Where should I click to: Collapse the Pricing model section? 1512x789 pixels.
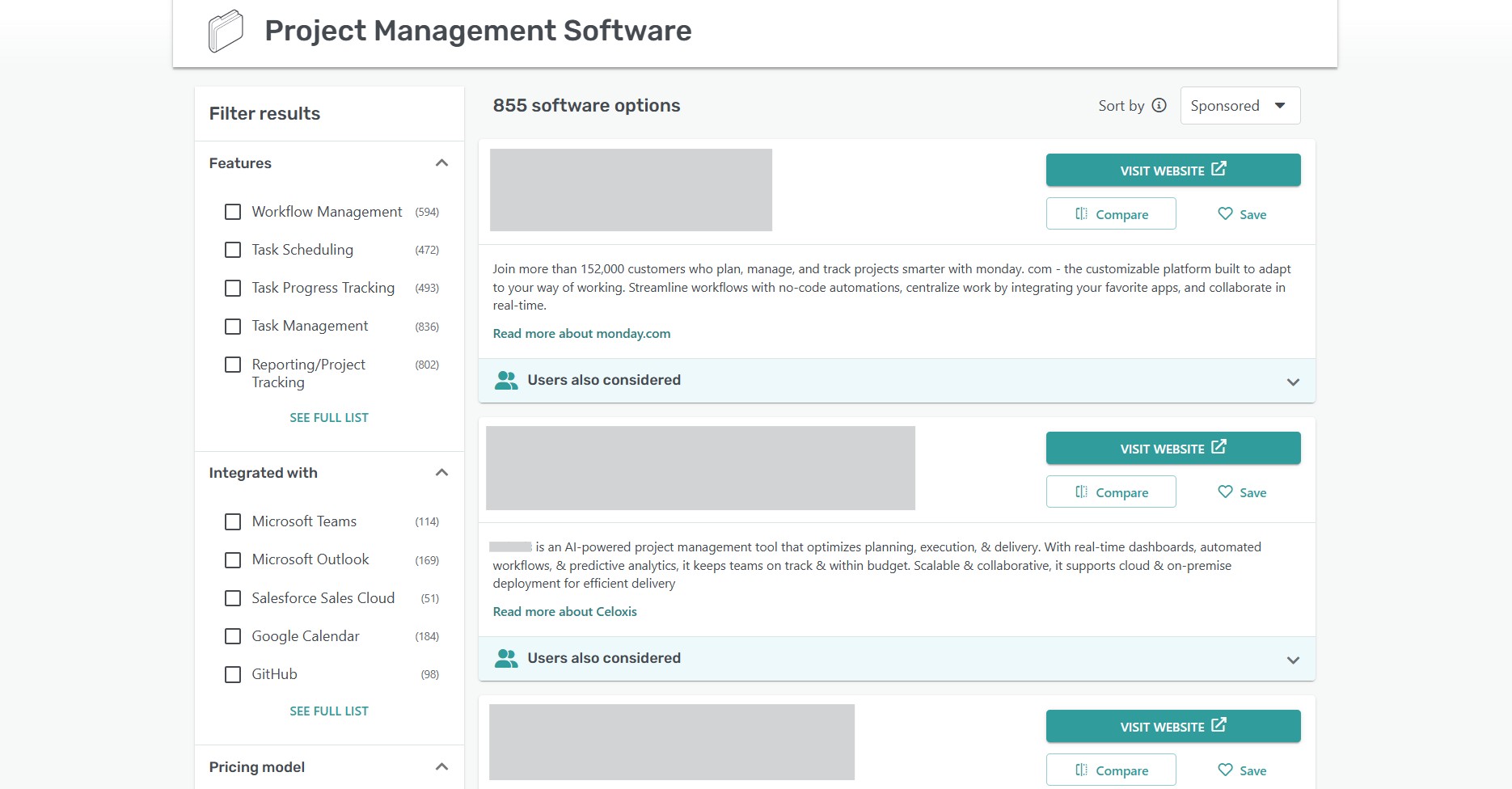point(441,767)
